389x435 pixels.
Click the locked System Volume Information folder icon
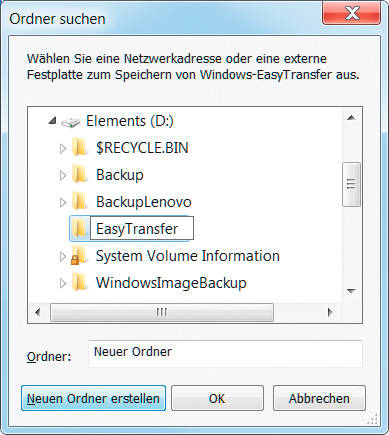(x=79, y=256)
